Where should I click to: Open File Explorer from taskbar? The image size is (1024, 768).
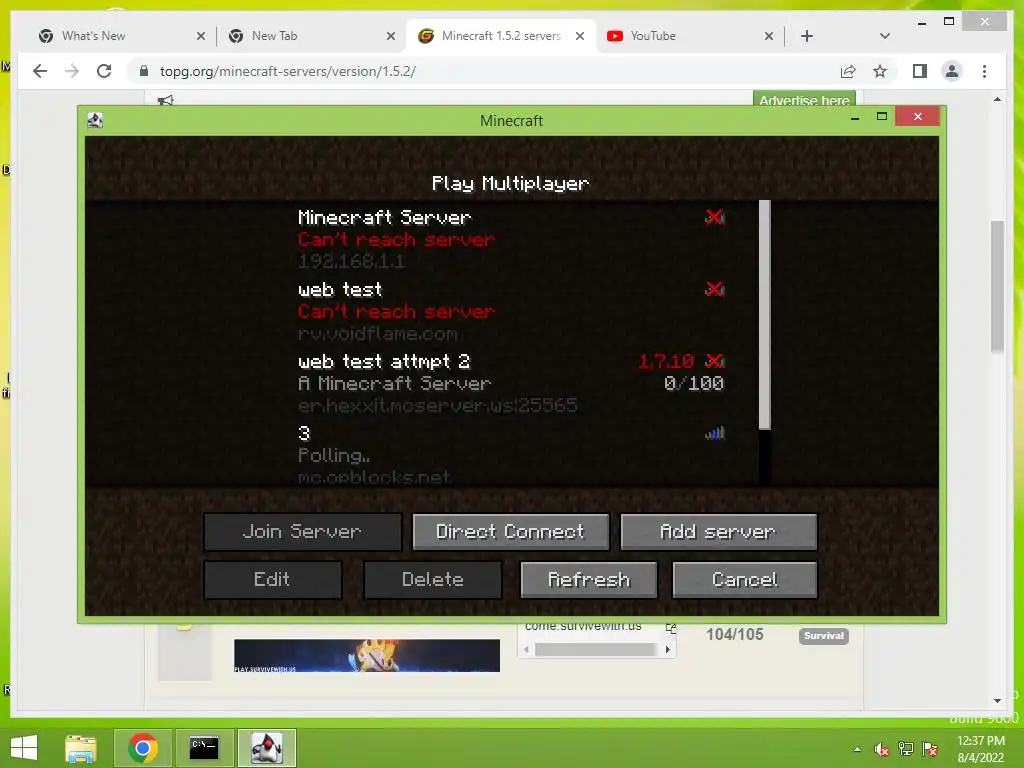[81, 748]
